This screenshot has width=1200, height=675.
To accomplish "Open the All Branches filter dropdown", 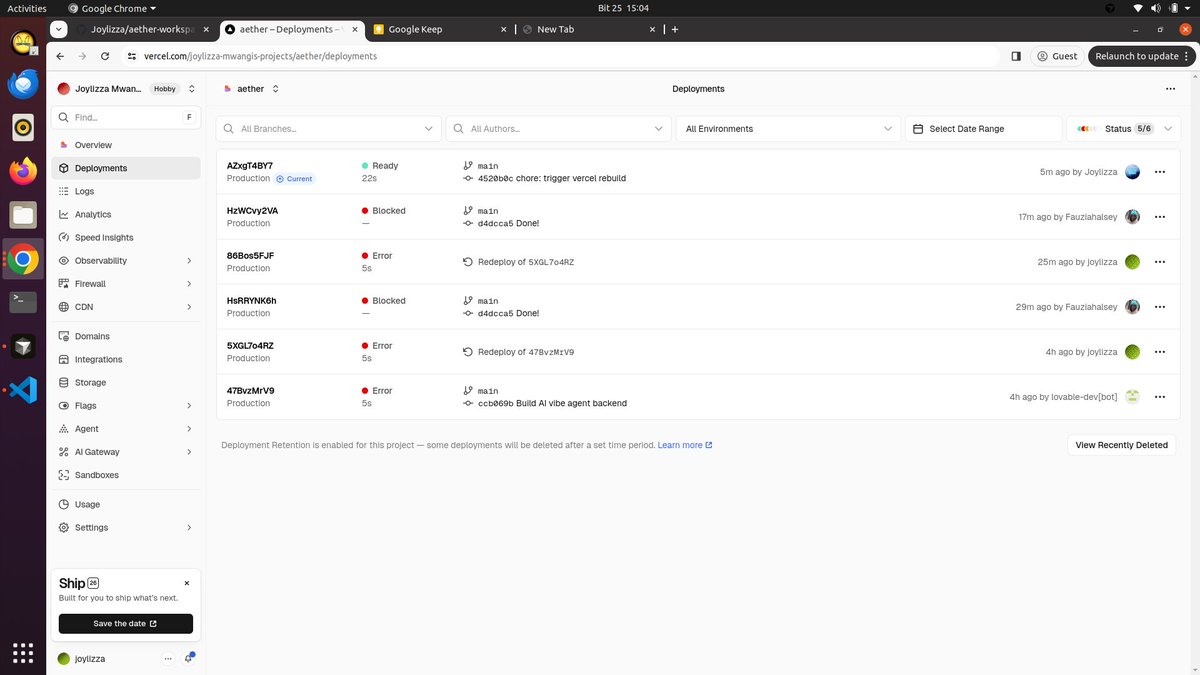I will 328,129.
